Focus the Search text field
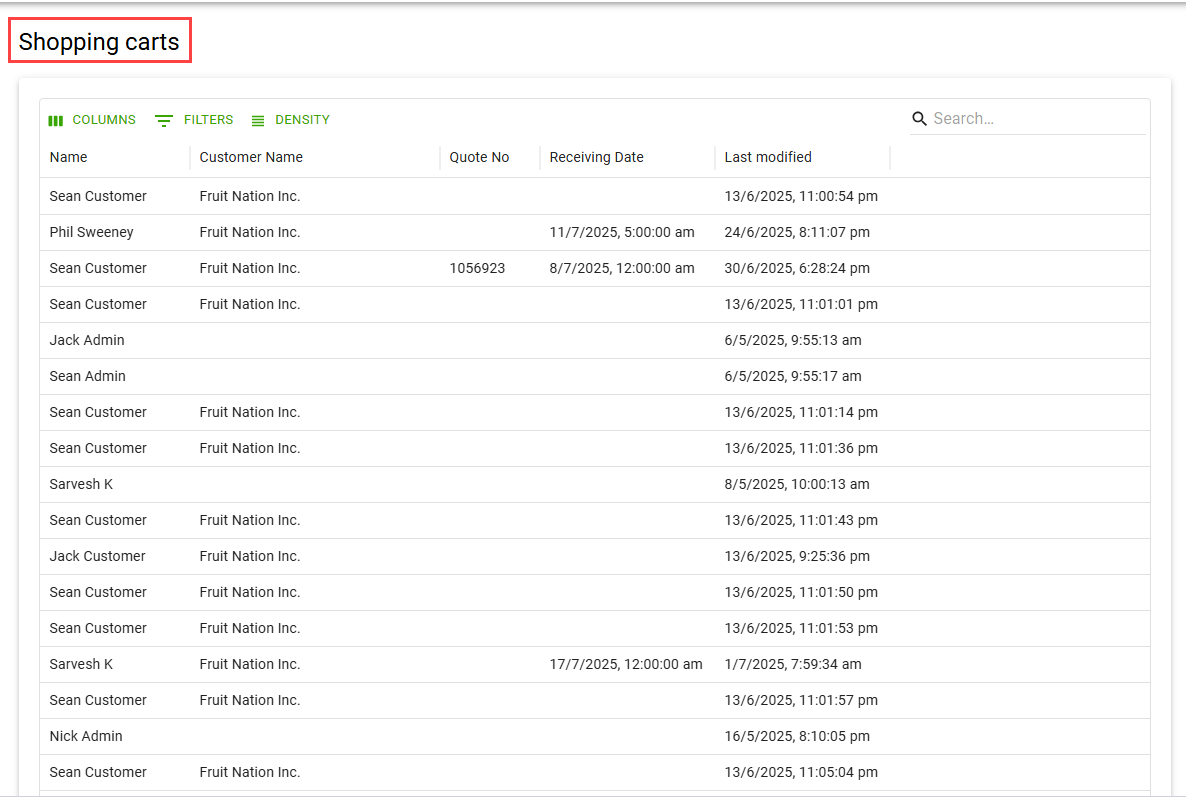 click(x=1036, y=119)
